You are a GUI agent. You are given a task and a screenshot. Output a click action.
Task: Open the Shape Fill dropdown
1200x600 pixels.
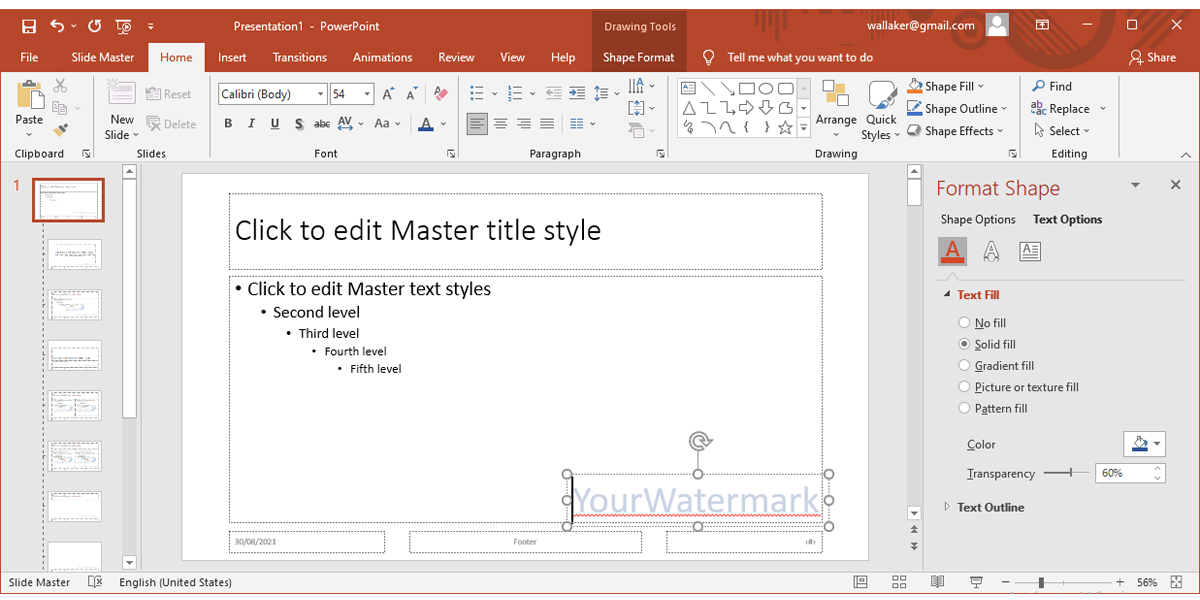(x=981, y=86)
